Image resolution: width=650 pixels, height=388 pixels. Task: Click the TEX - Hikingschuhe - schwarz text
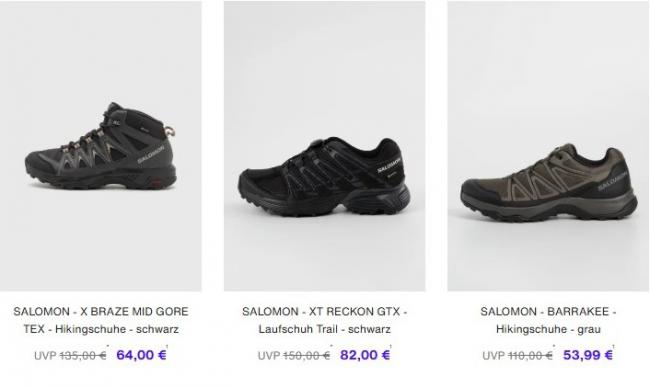point(101,329)
